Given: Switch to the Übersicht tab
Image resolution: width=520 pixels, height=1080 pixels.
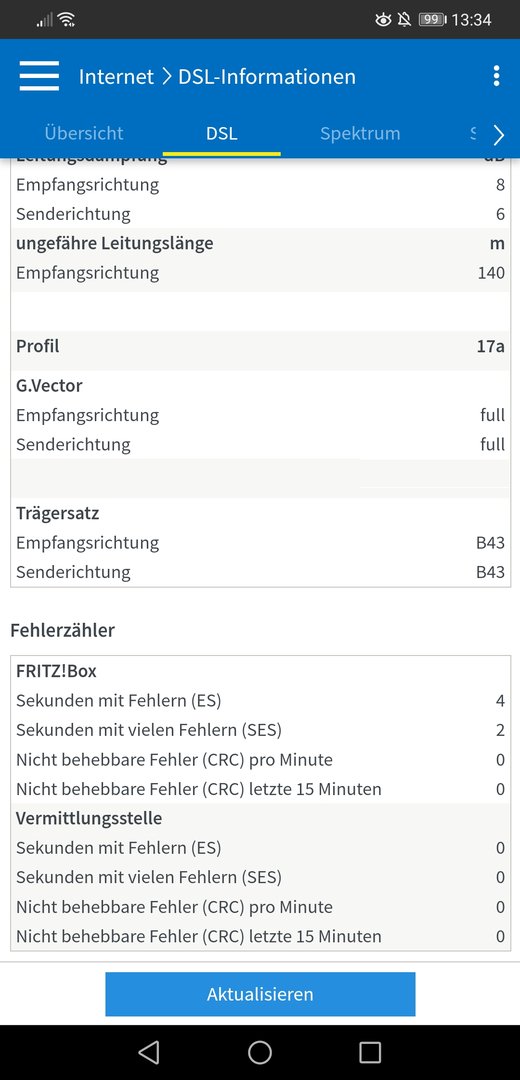Looking at the screenshot, I should click(84, 133).
